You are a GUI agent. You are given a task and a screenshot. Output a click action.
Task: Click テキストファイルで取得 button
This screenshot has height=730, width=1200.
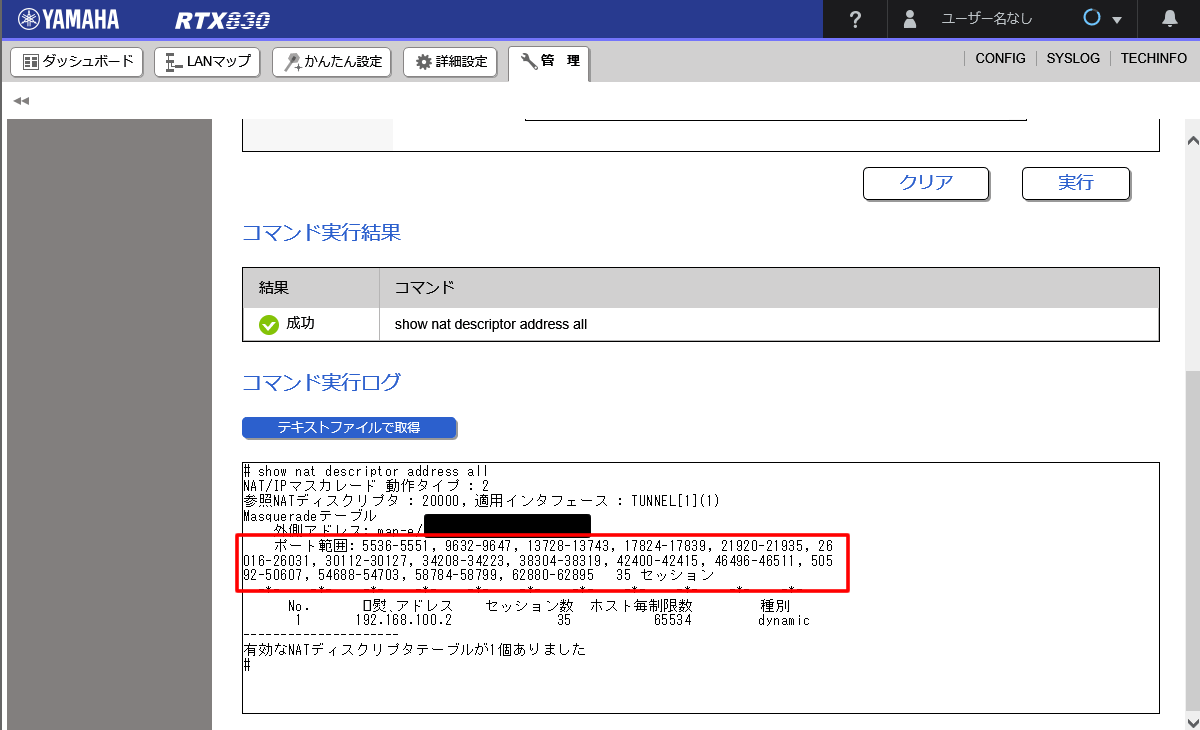pos(349,428)
